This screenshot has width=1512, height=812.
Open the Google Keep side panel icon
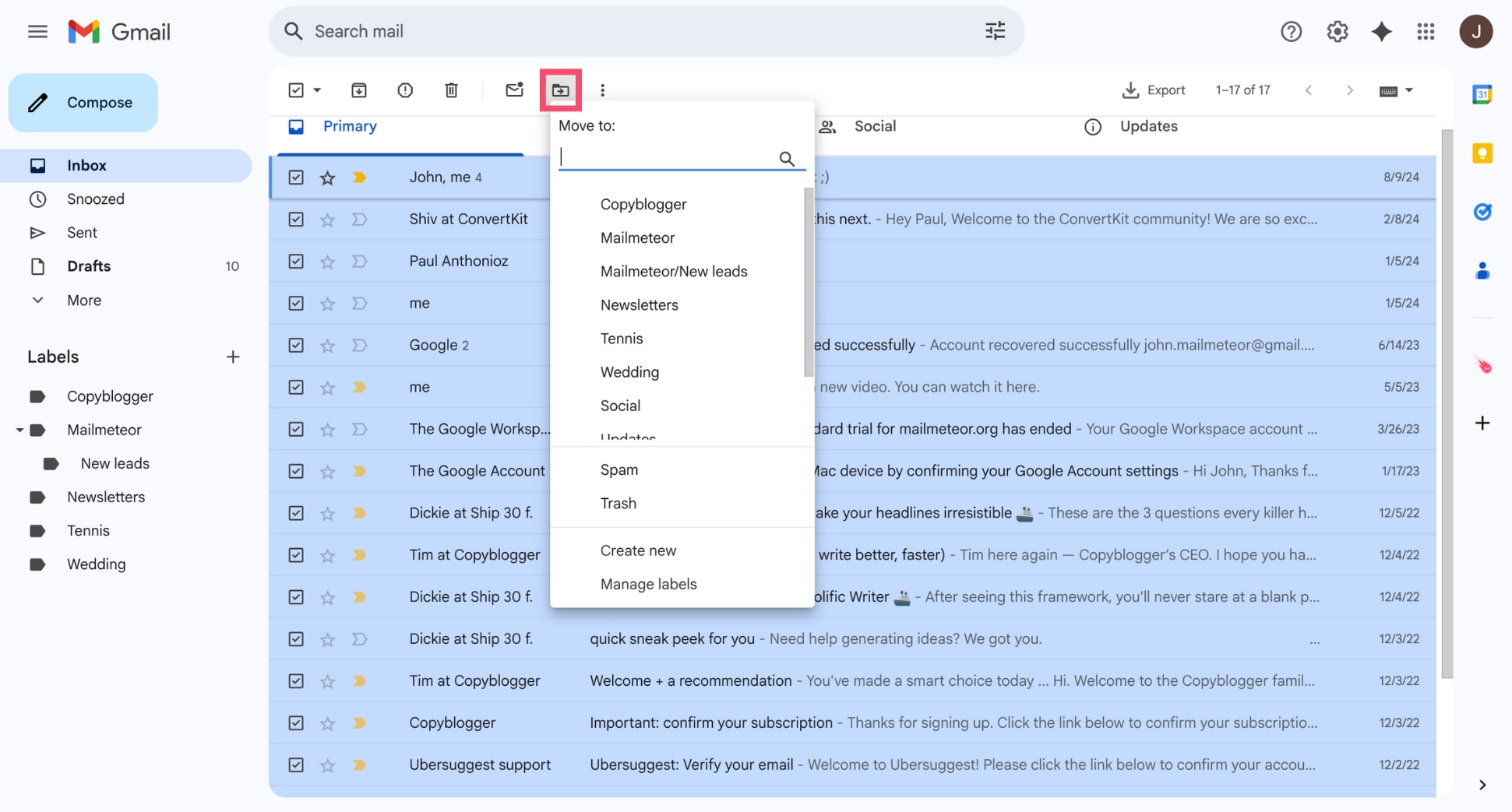[x=1482, y=153]
